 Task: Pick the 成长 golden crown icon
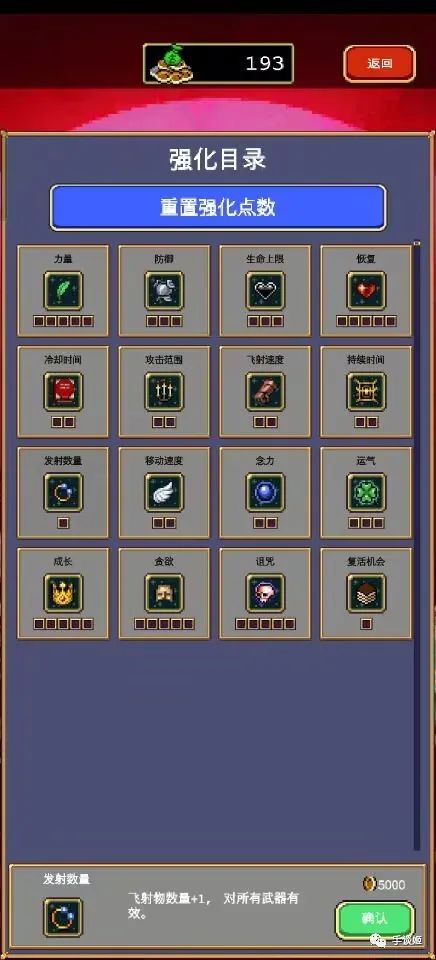pyautogui.click(x=63, y=594)
